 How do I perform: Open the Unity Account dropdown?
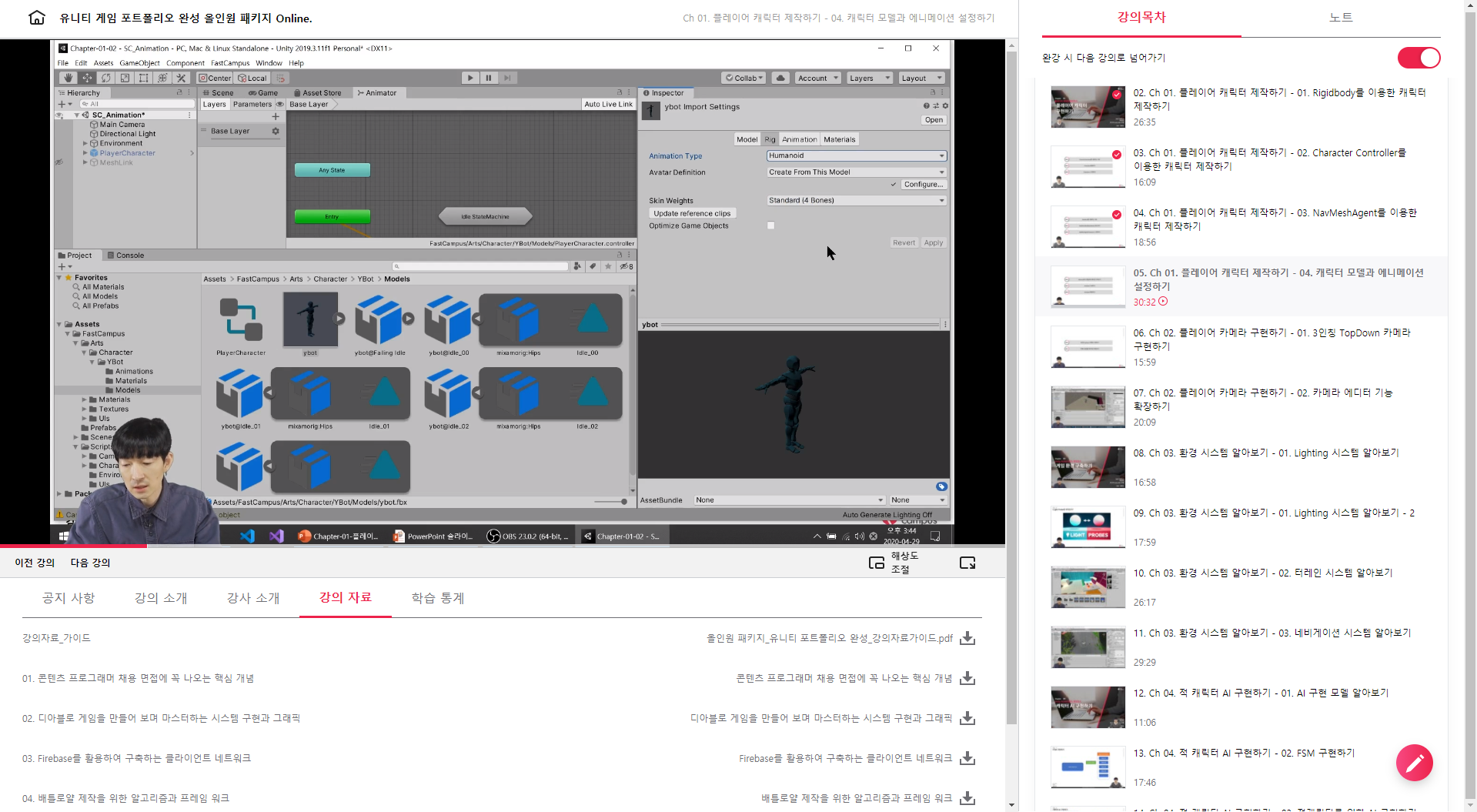817,78
